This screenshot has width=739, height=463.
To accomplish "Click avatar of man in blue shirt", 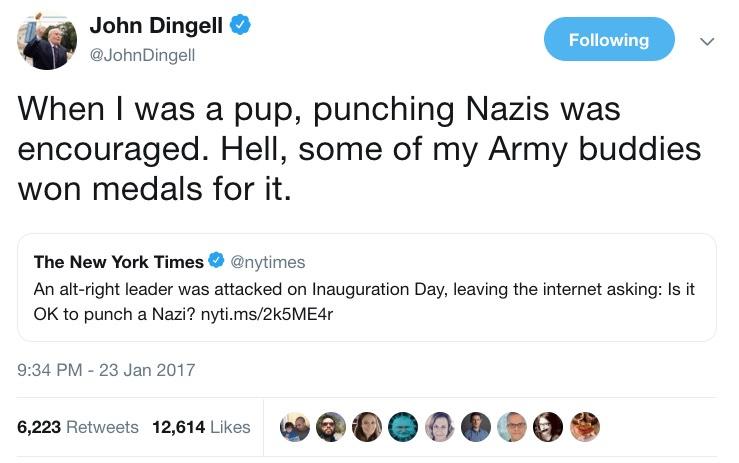I will coord(476,427).
